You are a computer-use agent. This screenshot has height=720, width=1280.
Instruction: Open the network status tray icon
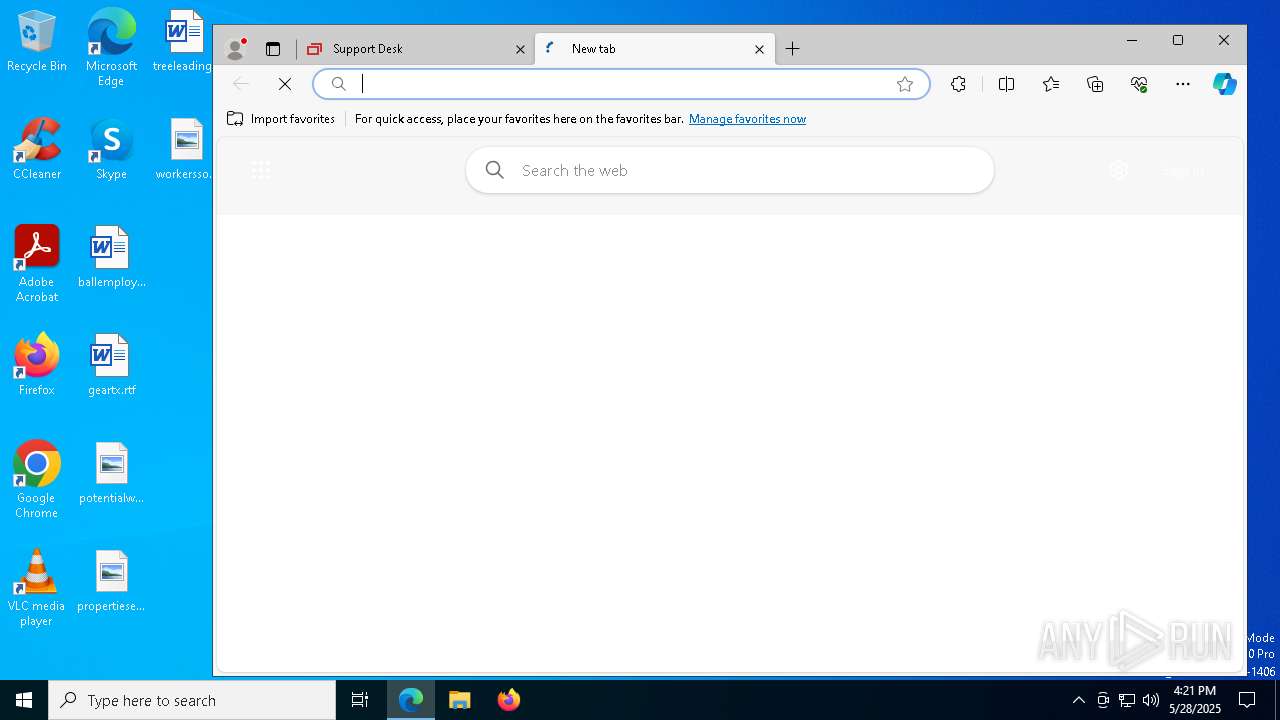coord(1127,700)
